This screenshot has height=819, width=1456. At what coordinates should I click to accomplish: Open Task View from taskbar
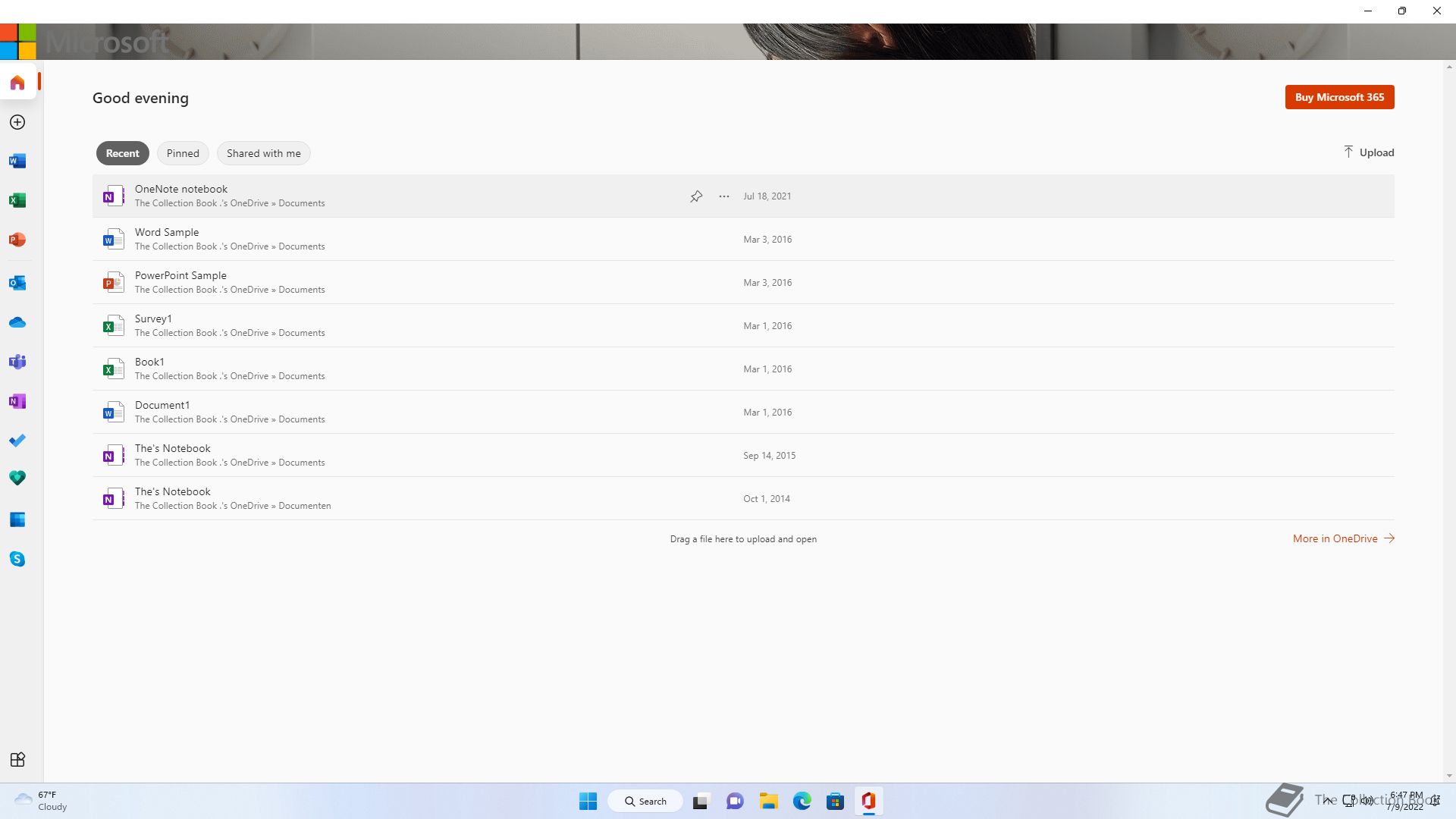coord(701,801)
